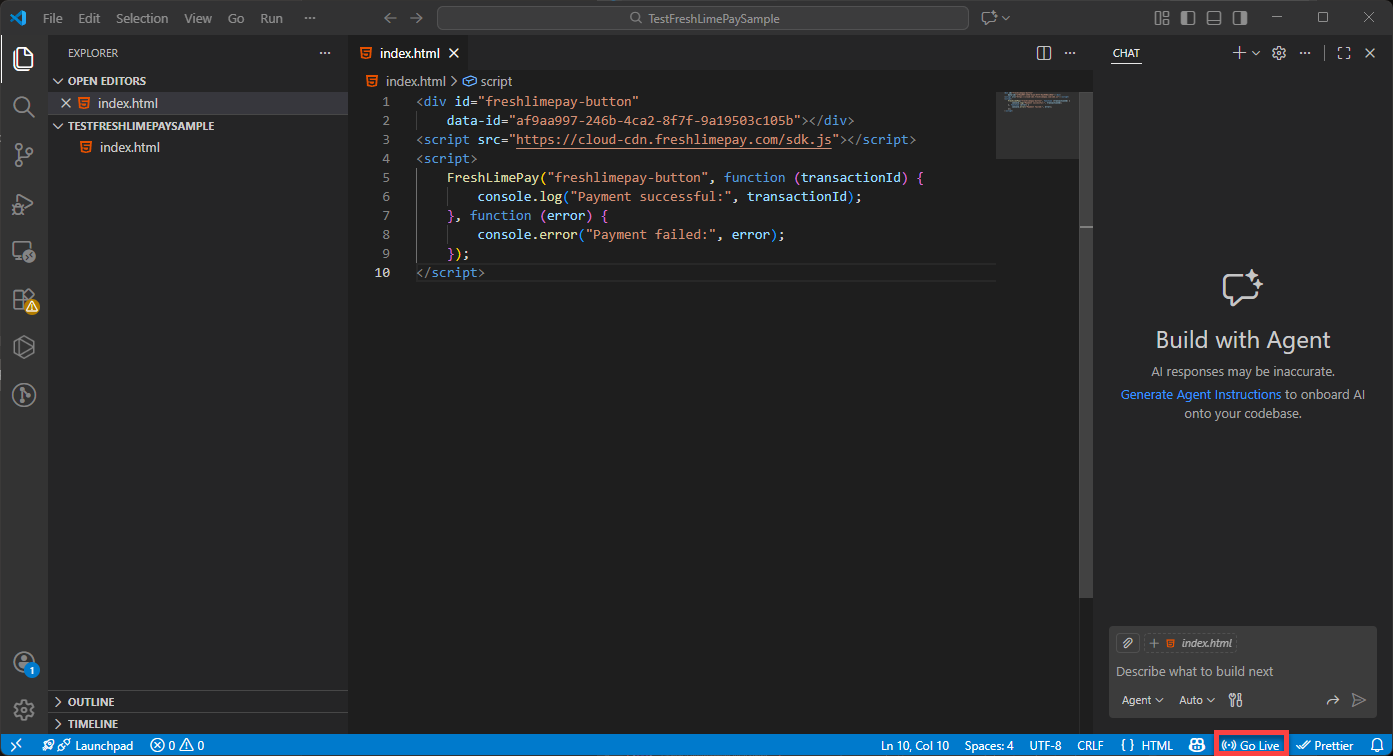This screenshot has width=1393, height=756.
Task: Open the Selection menu
Action: [142, 18]
